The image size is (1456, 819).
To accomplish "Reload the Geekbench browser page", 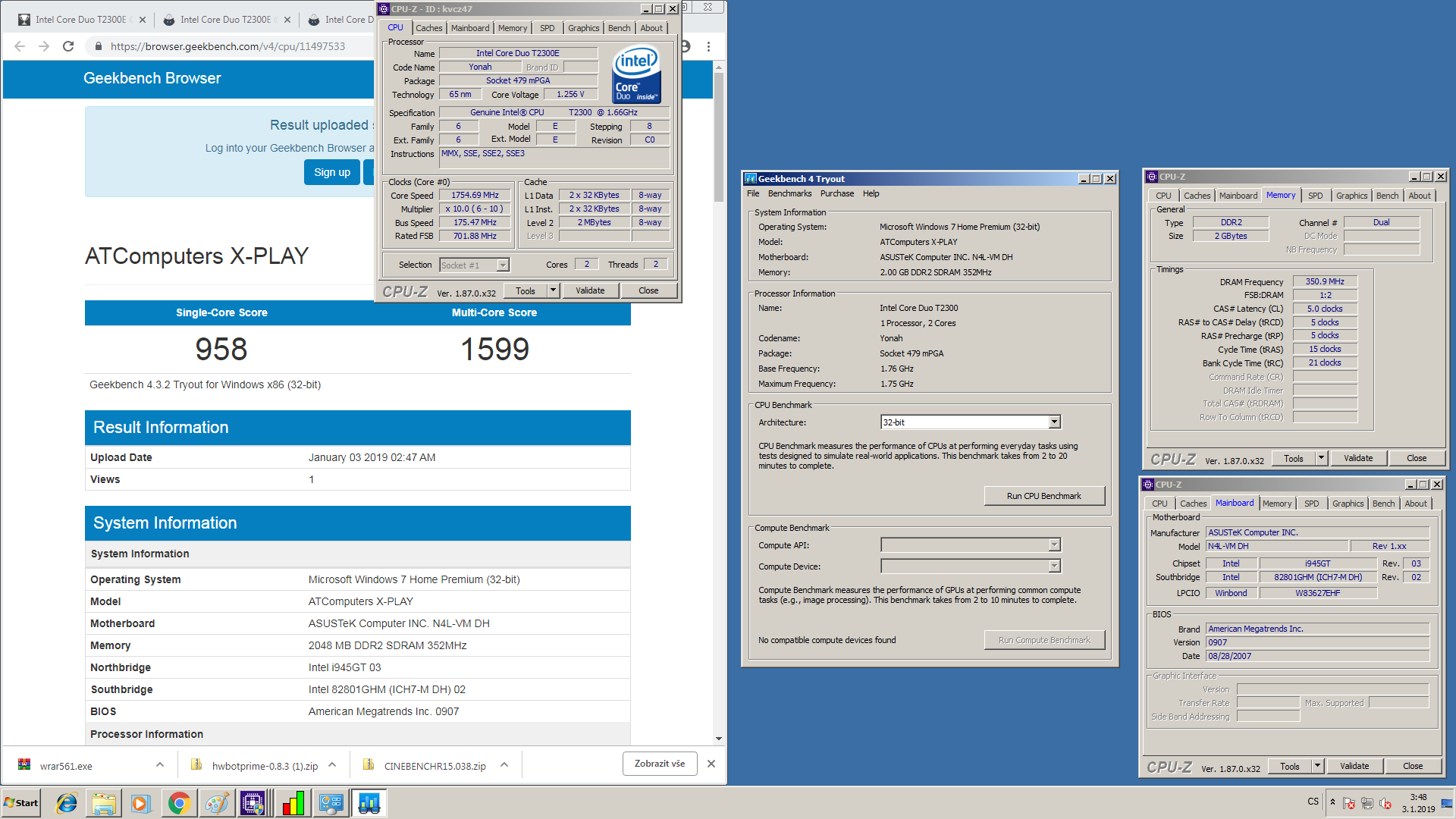I will tap(68, 46).
